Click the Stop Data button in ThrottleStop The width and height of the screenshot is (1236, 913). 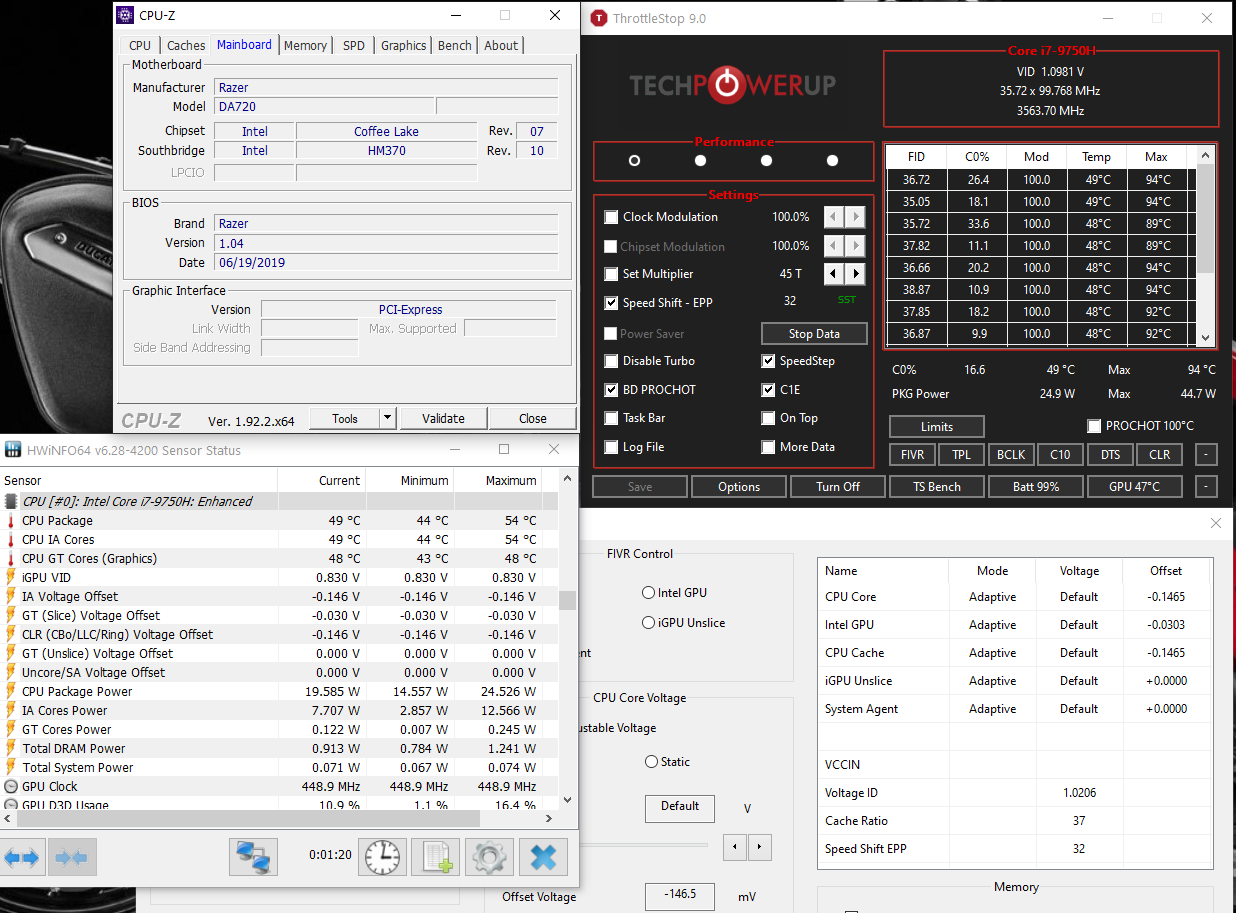click(814, 333)
